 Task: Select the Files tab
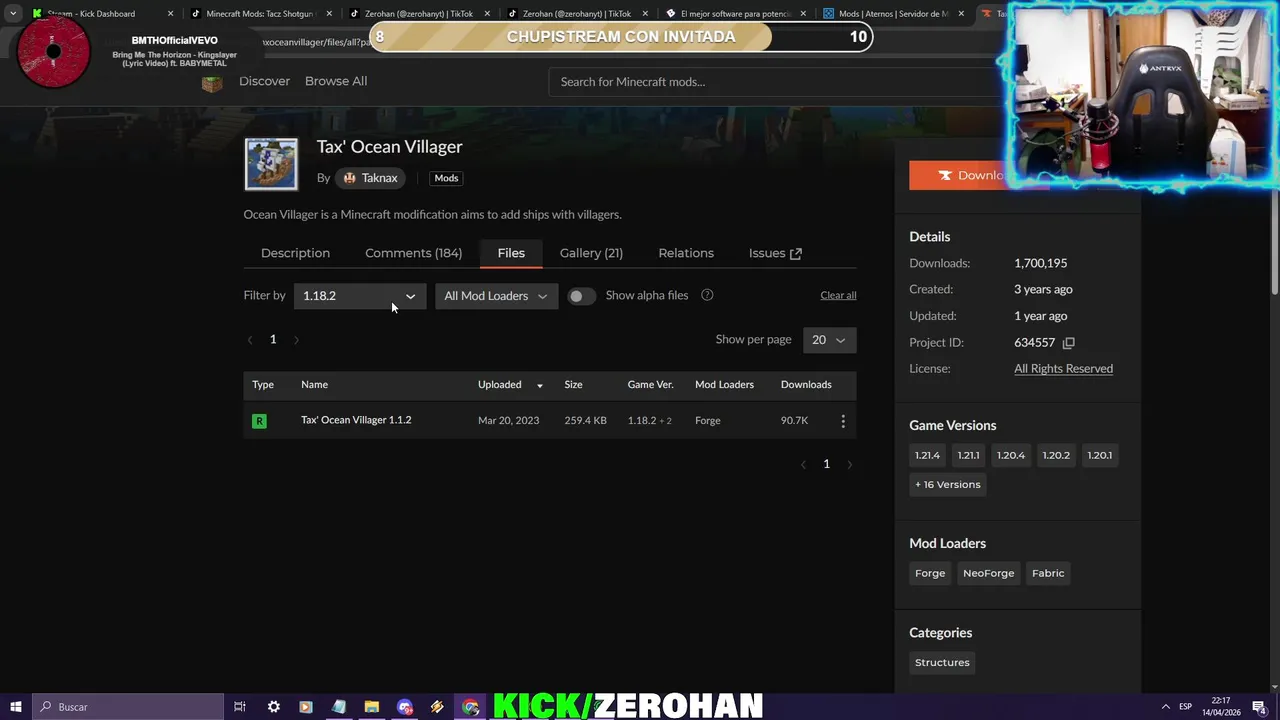(511, 253)
